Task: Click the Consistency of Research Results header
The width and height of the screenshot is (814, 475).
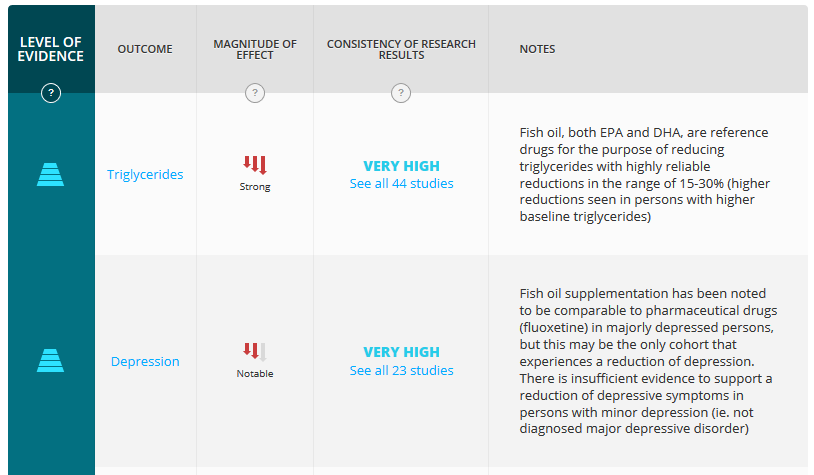Action: pos(401,49)
